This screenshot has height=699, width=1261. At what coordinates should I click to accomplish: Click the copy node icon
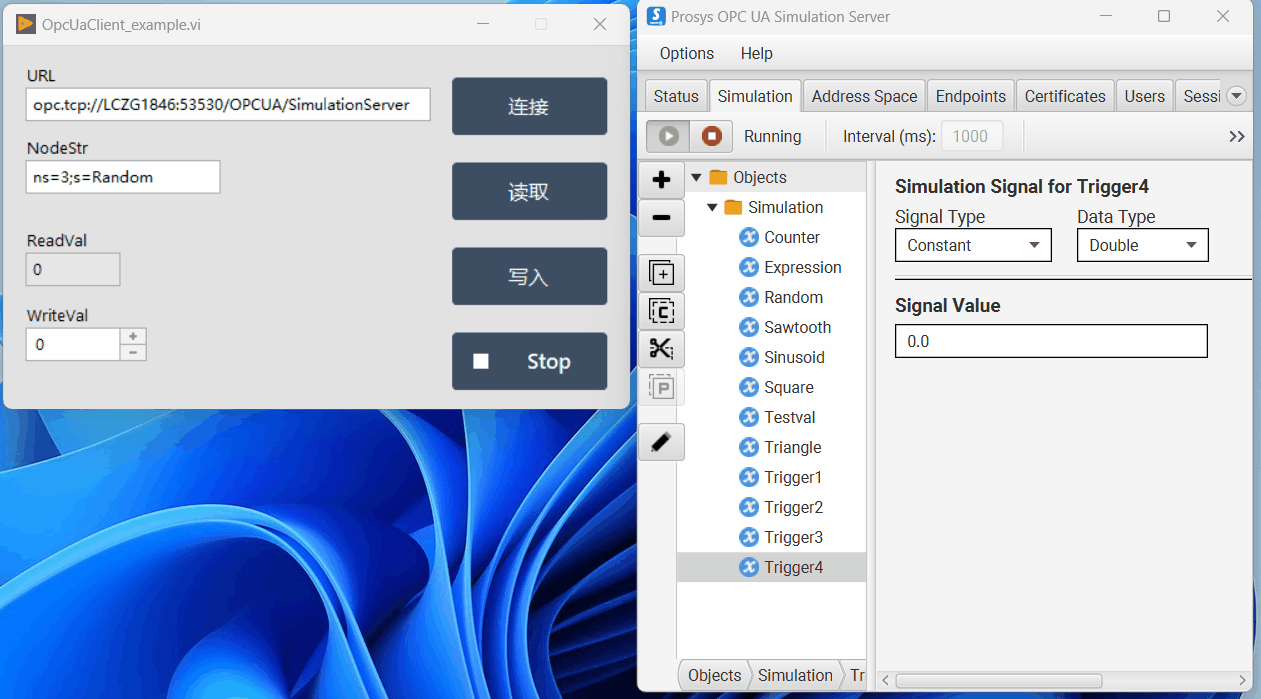coord(661,311)
